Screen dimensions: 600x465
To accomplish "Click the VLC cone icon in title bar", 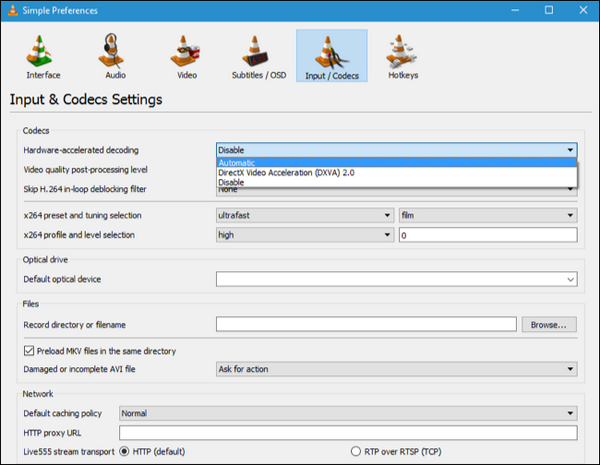I will (x=14, y=10).
